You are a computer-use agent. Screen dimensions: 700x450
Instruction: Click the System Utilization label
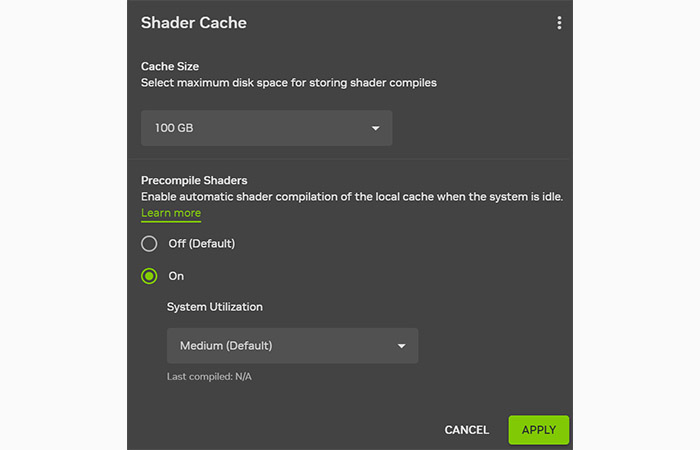pos(214,307)
